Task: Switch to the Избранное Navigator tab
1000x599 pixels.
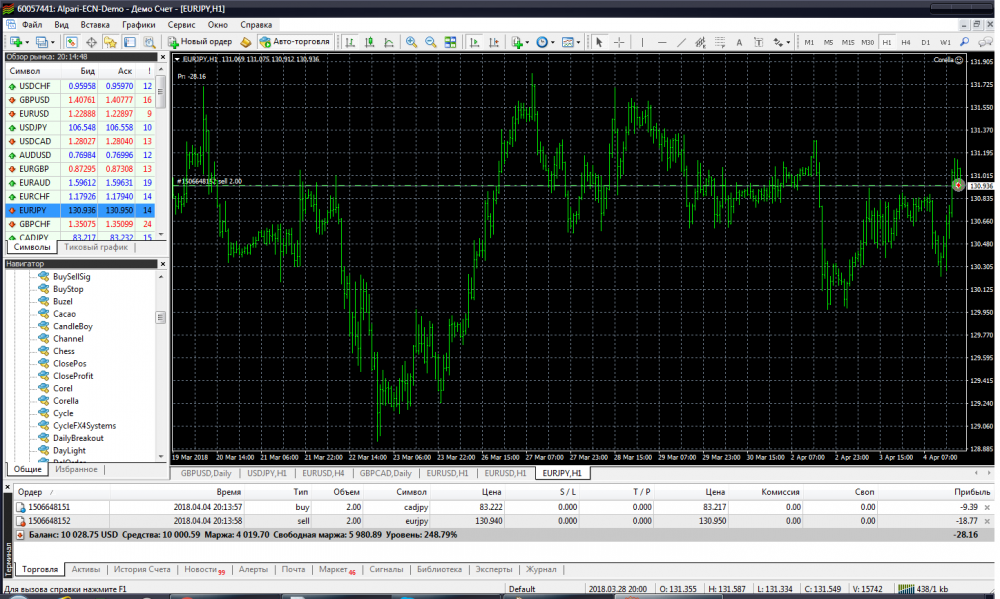Action: pos(76,469)
